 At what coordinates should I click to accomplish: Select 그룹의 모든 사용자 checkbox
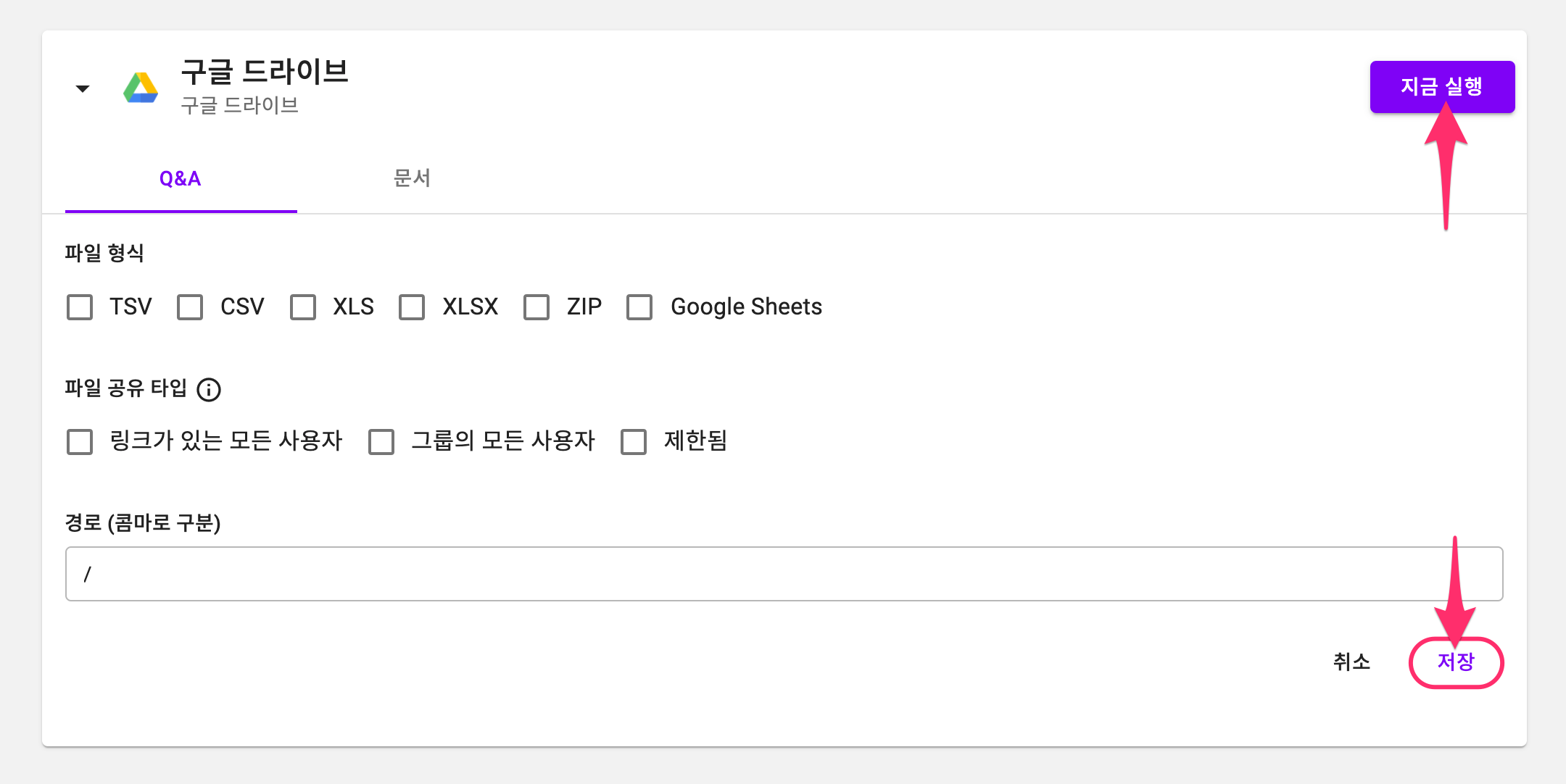pyautogui.click(x=381, y=441)
